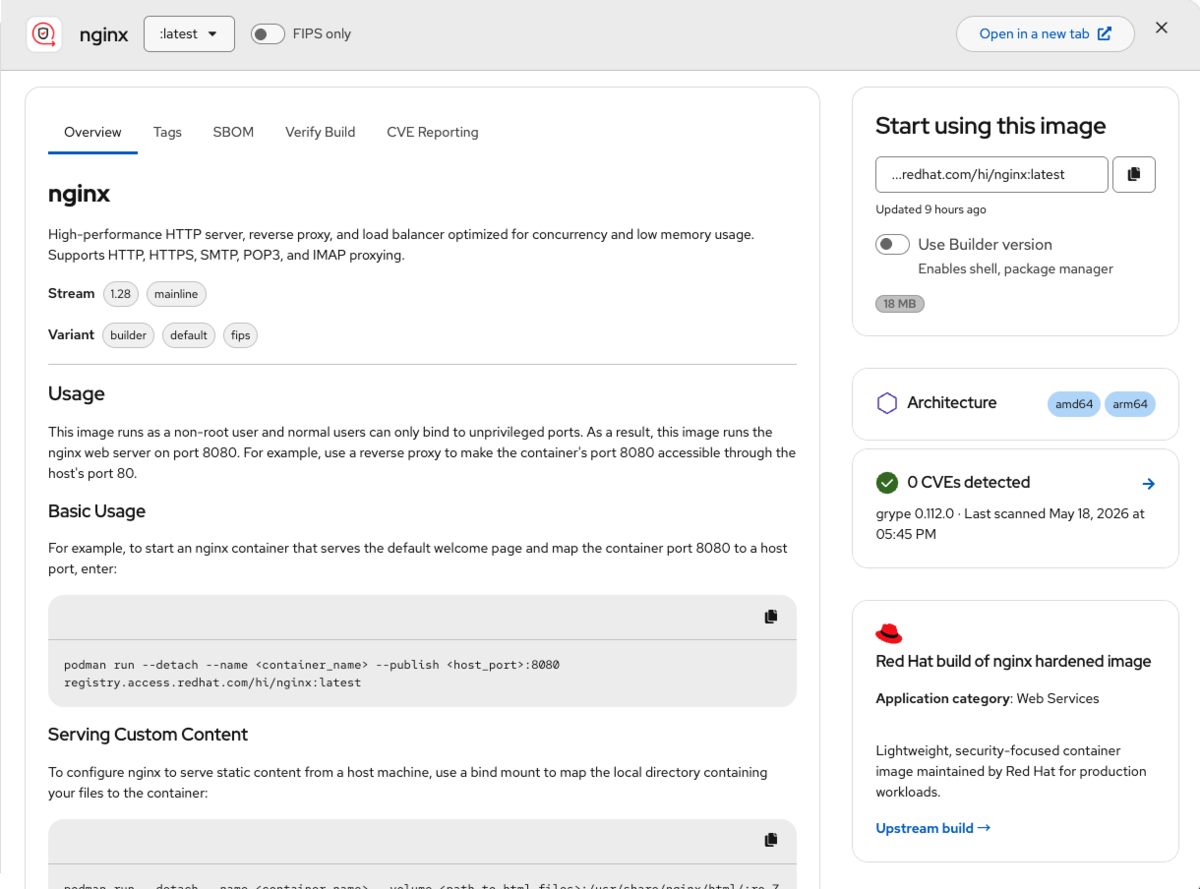Open the SBOM tab
The height and width of the screenshot is (889, 1200).
[233, 132]
